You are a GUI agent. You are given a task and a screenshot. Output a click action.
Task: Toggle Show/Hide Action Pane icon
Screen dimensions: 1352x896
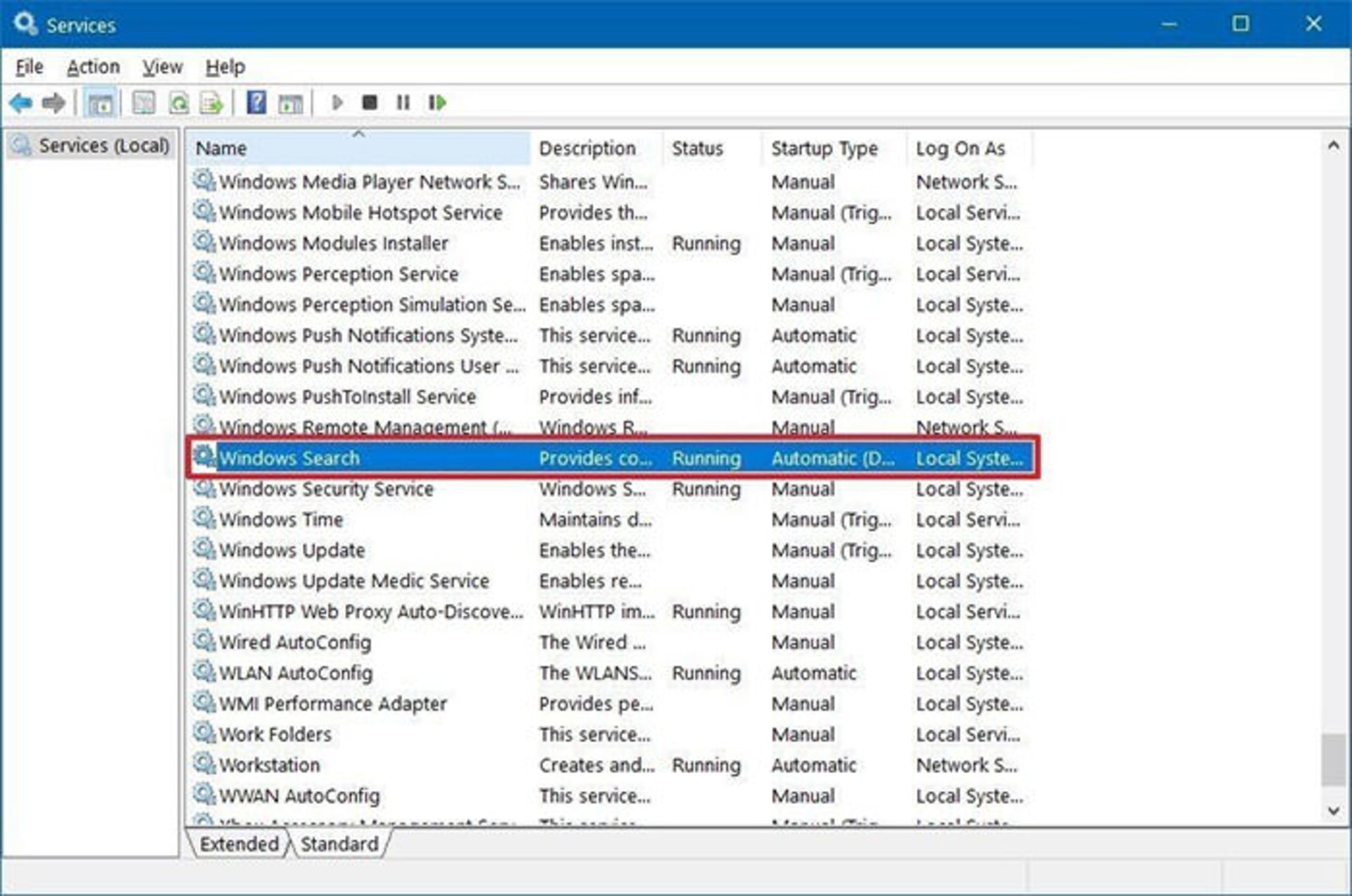pos(290,103)
